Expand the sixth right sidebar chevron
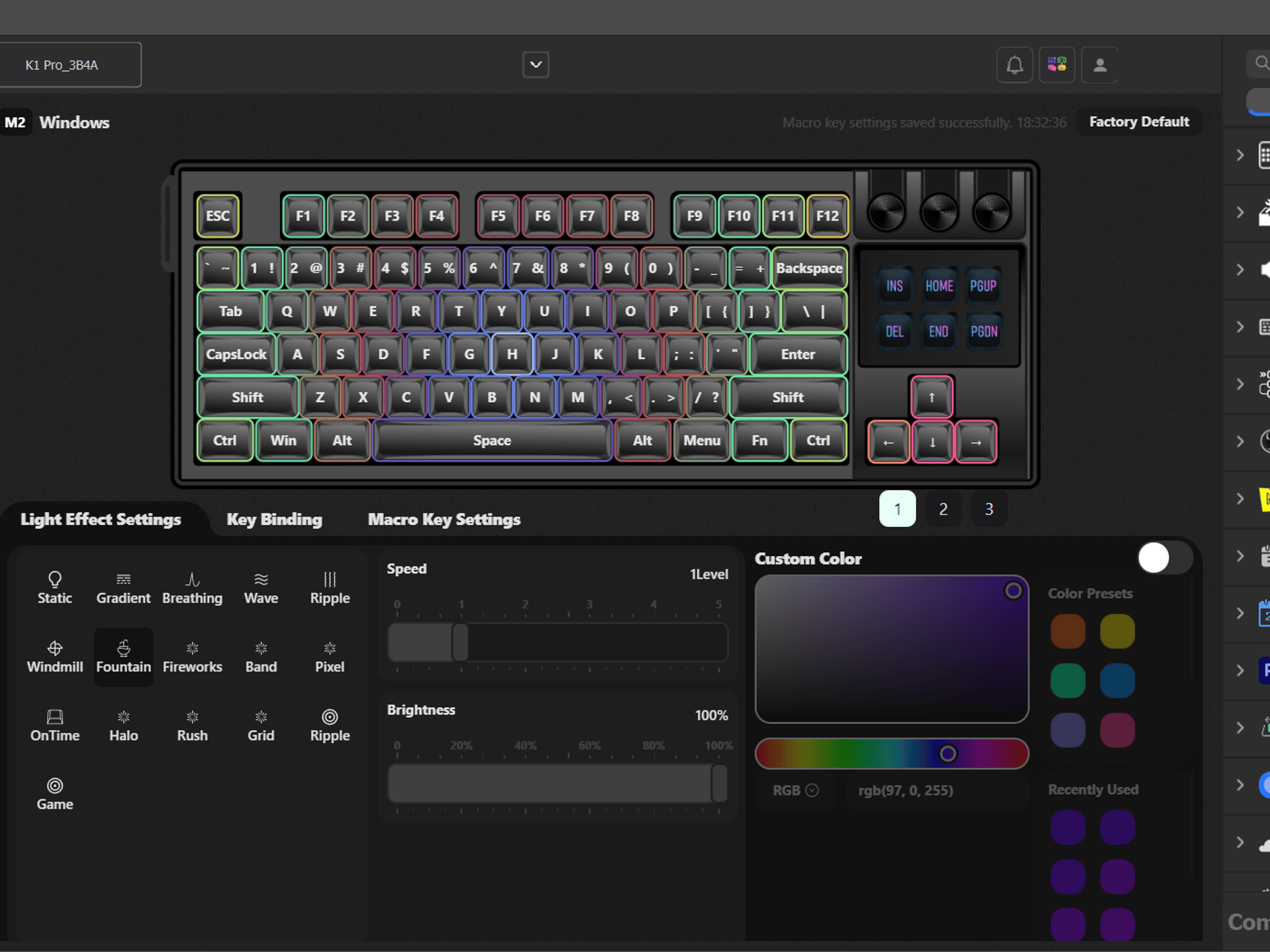This screenshot has height=952, width=1270. click(x=1240, y=441)
